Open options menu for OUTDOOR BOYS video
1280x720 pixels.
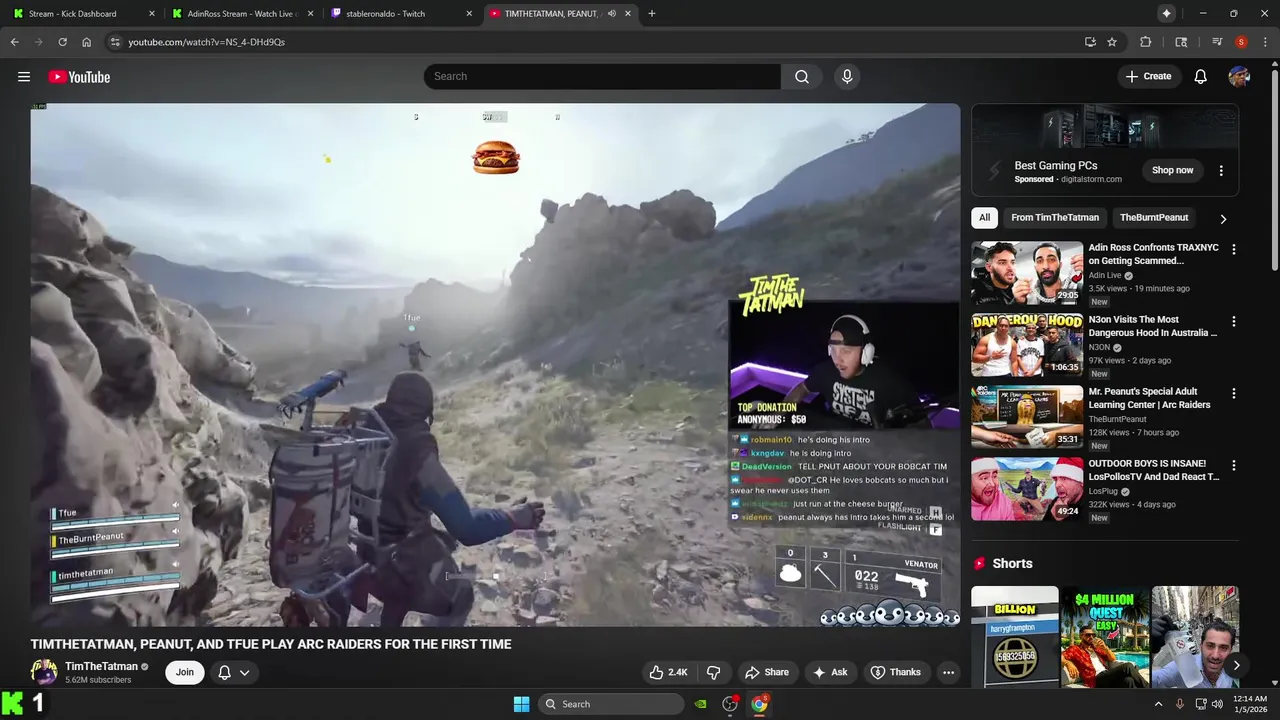(1233, 466)
